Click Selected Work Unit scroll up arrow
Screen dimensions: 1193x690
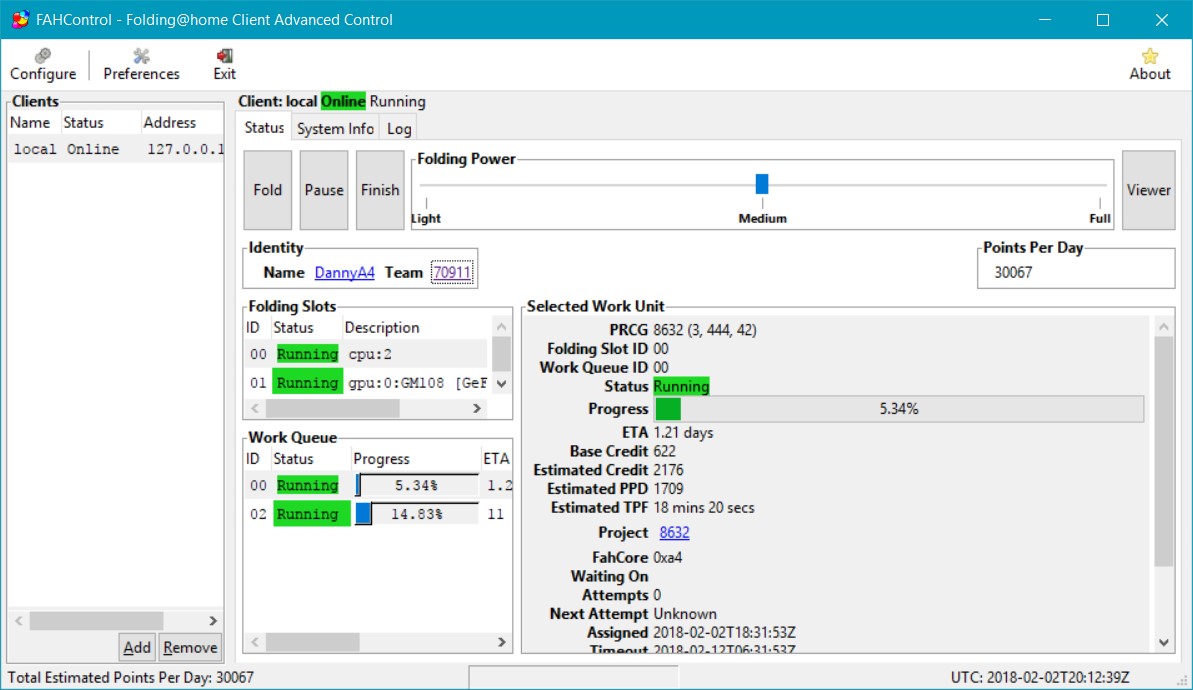[1163, 327]
